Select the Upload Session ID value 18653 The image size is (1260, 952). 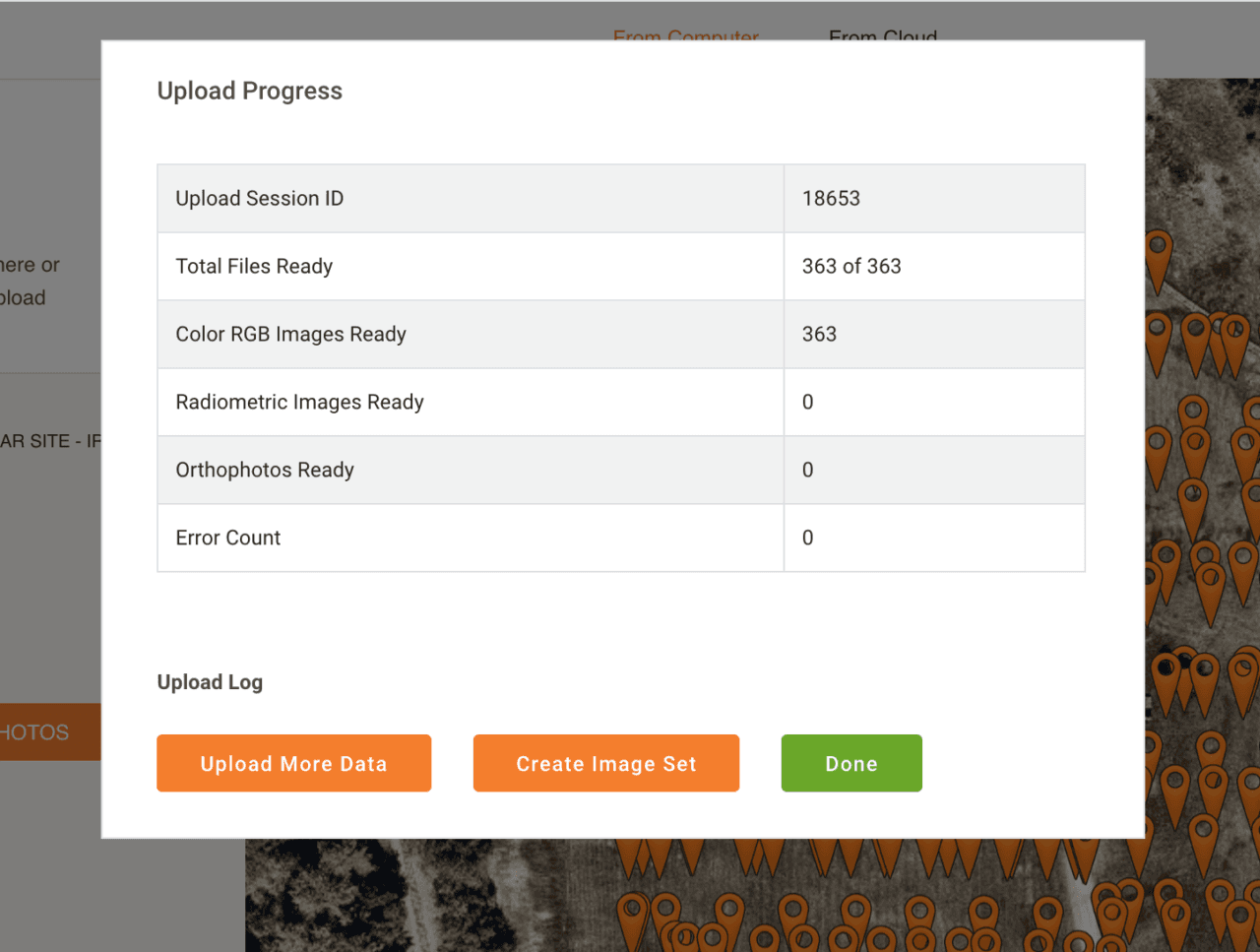point(831,198)
